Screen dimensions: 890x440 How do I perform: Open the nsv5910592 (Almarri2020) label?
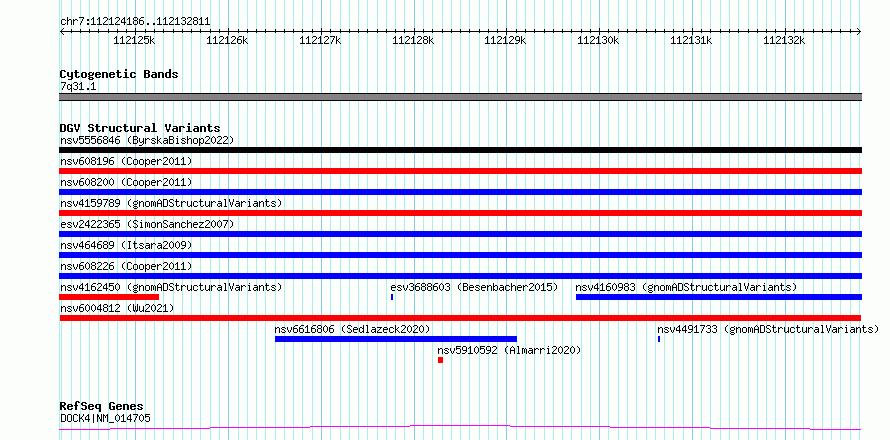[509, 350]
